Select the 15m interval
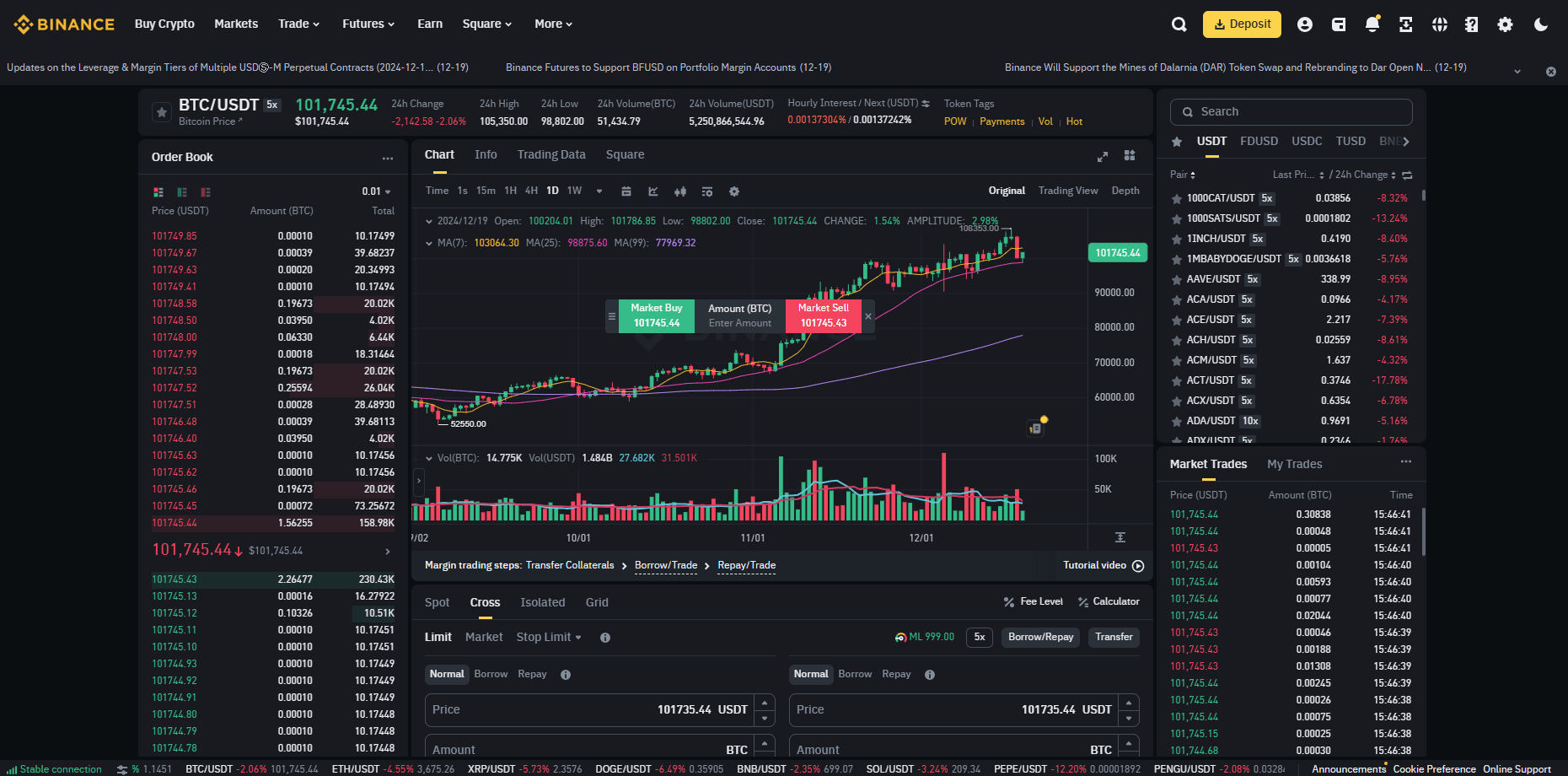Image resolution: width=1568 pixels, height=776 pixels. [486, 191]
